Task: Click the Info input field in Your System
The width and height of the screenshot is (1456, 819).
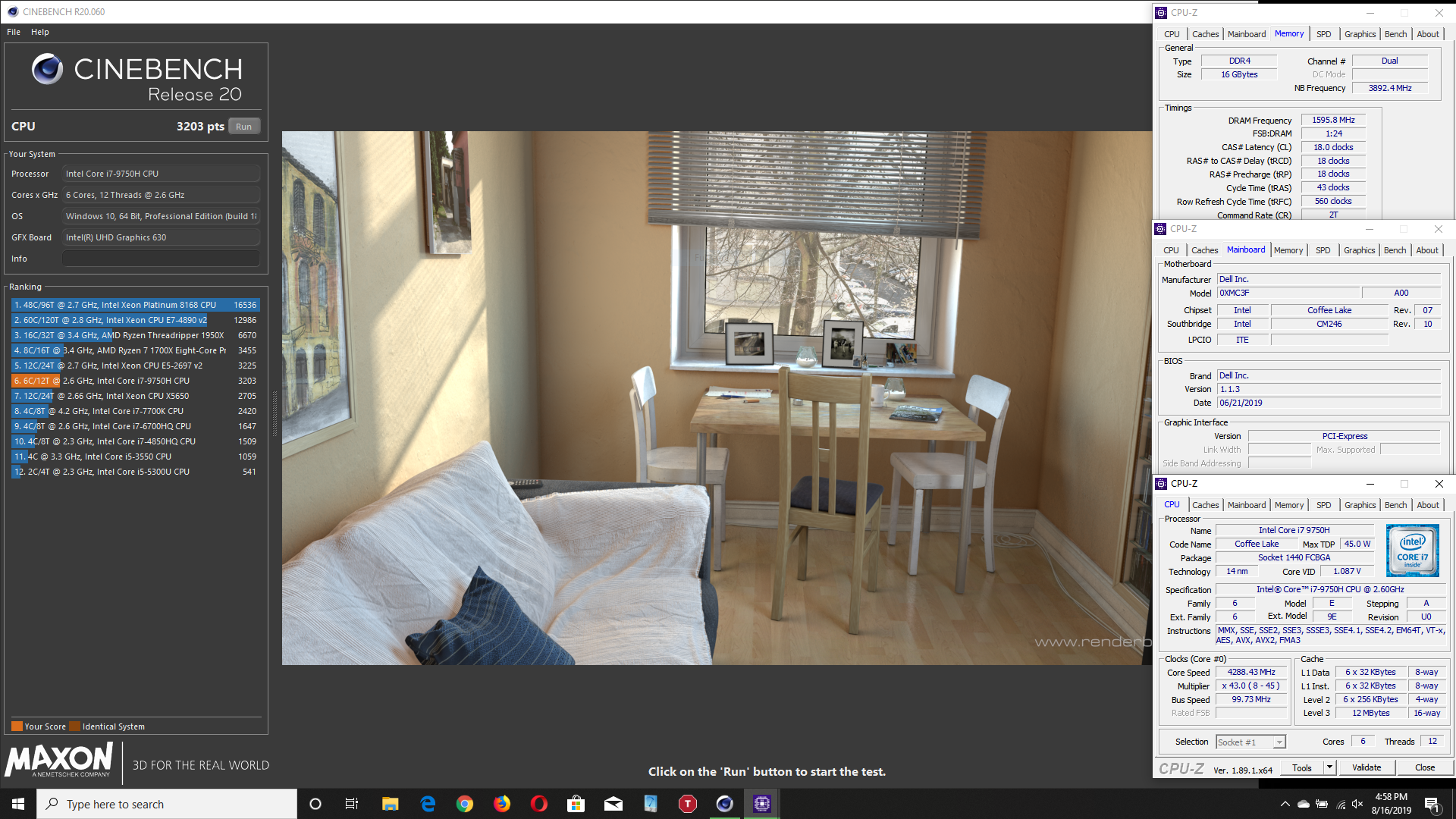Action: [x=161, y=259]
